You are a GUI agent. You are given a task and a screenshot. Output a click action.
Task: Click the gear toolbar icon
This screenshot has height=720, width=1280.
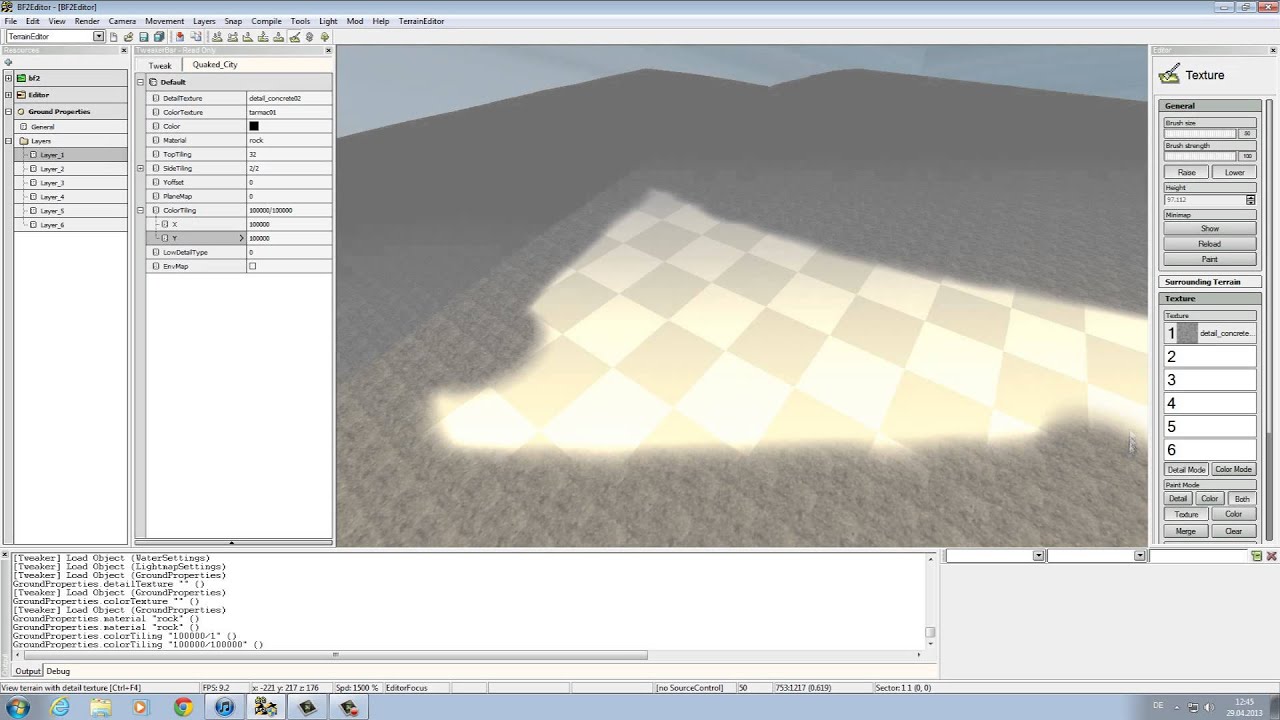309,37
